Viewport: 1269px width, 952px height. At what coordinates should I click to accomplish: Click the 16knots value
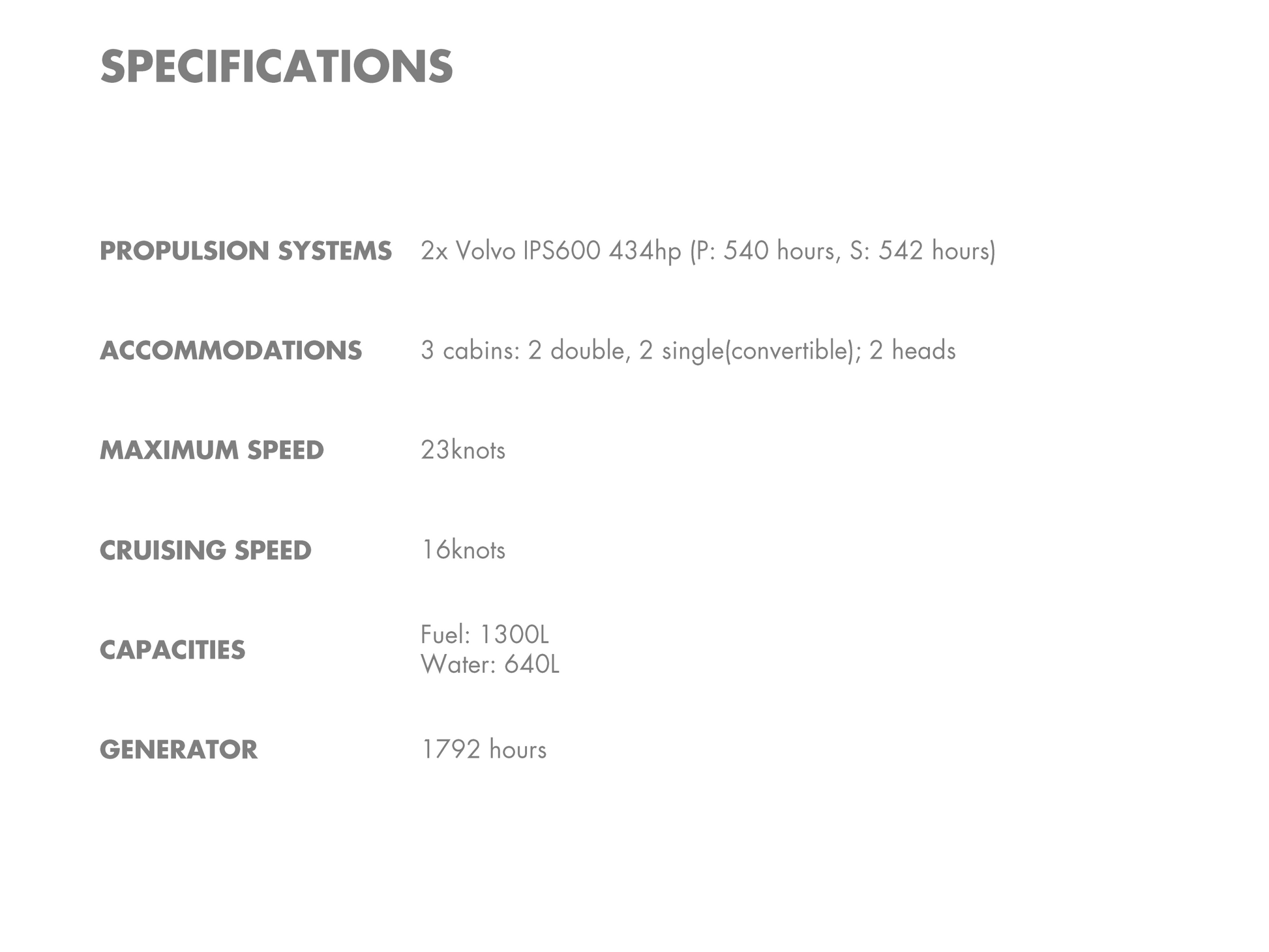(x=463, y=550)
